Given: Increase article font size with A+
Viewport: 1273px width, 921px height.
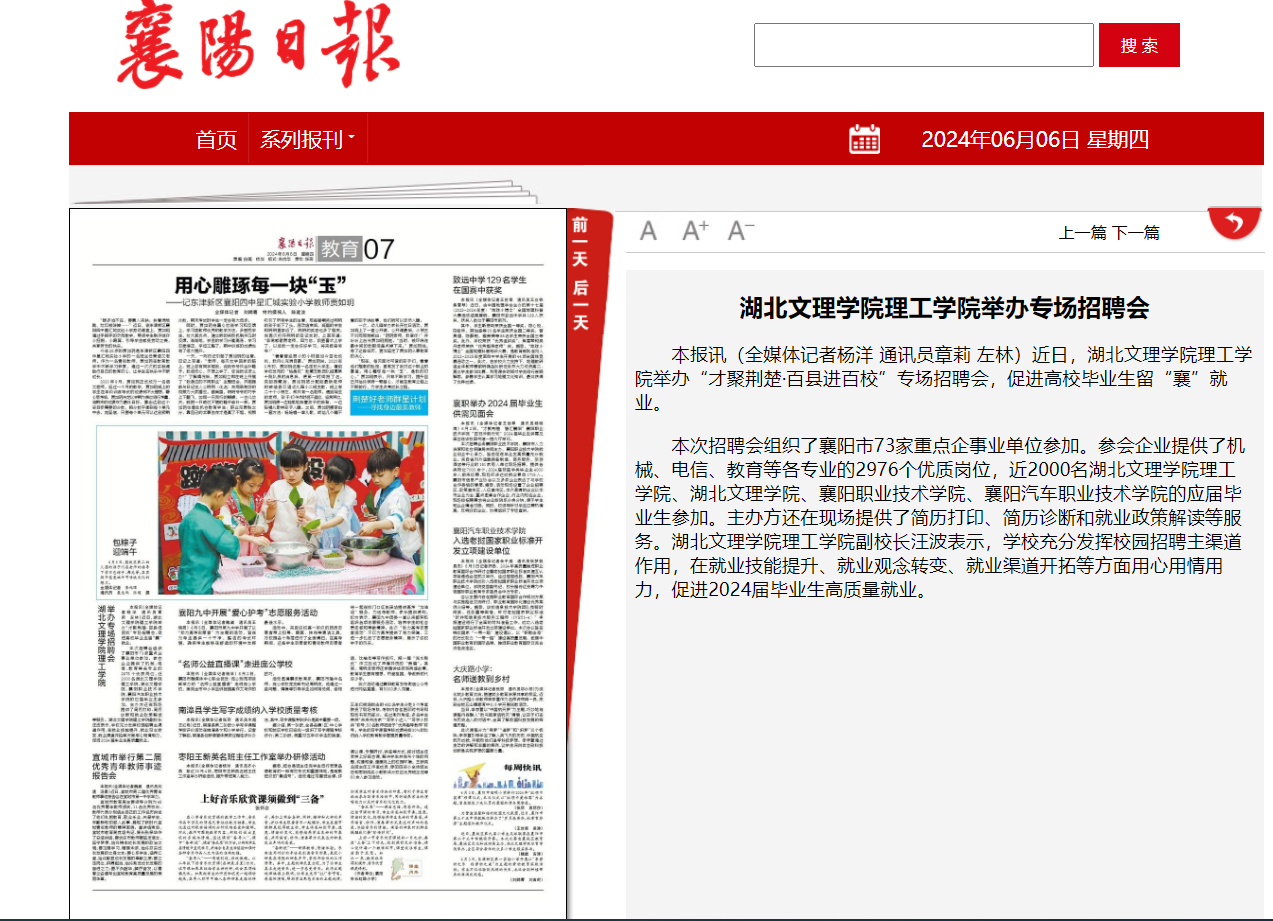Looking at the screenshot, I should tap(695, 232).
